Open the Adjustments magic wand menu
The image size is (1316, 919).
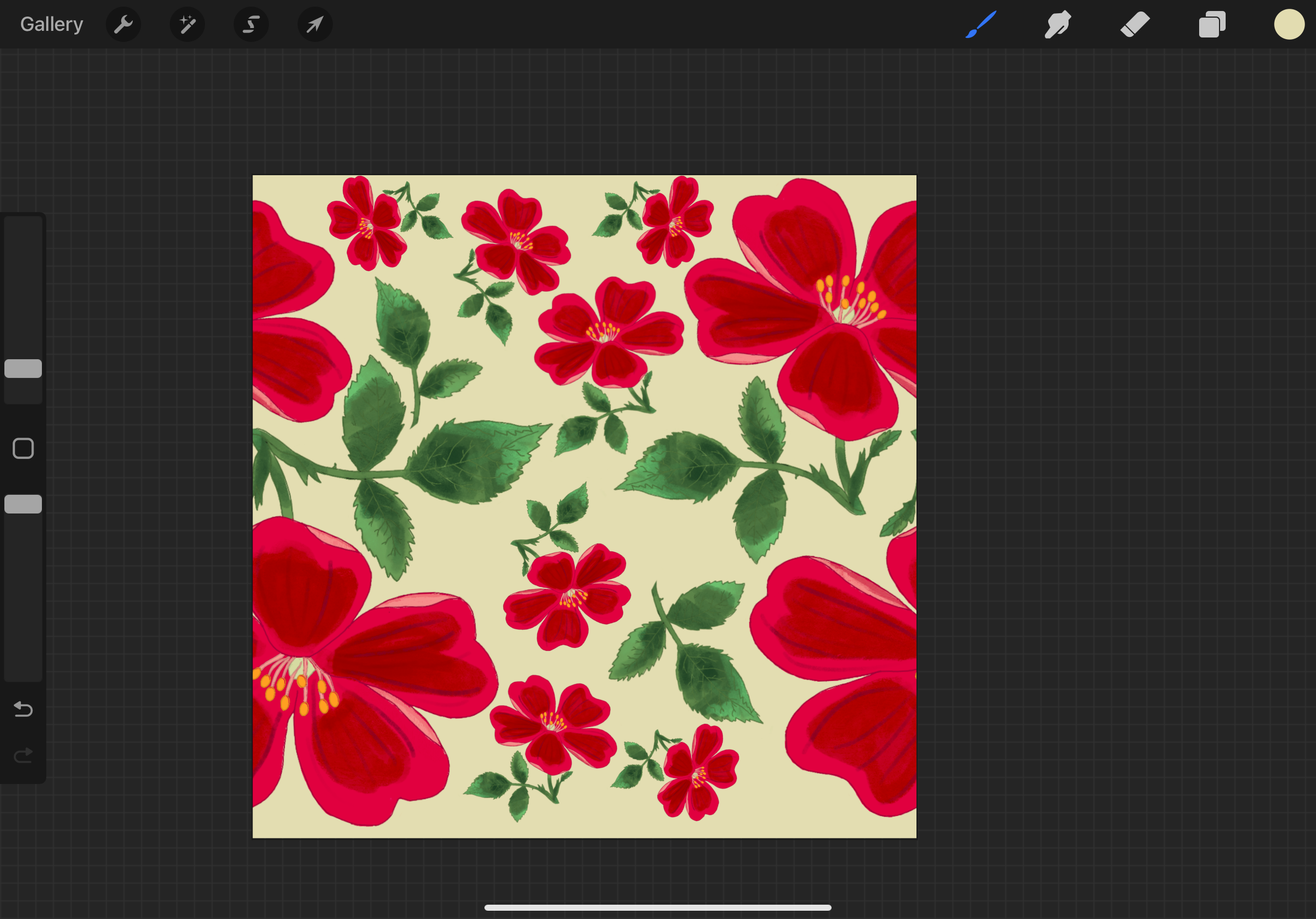tap(187, 25)
